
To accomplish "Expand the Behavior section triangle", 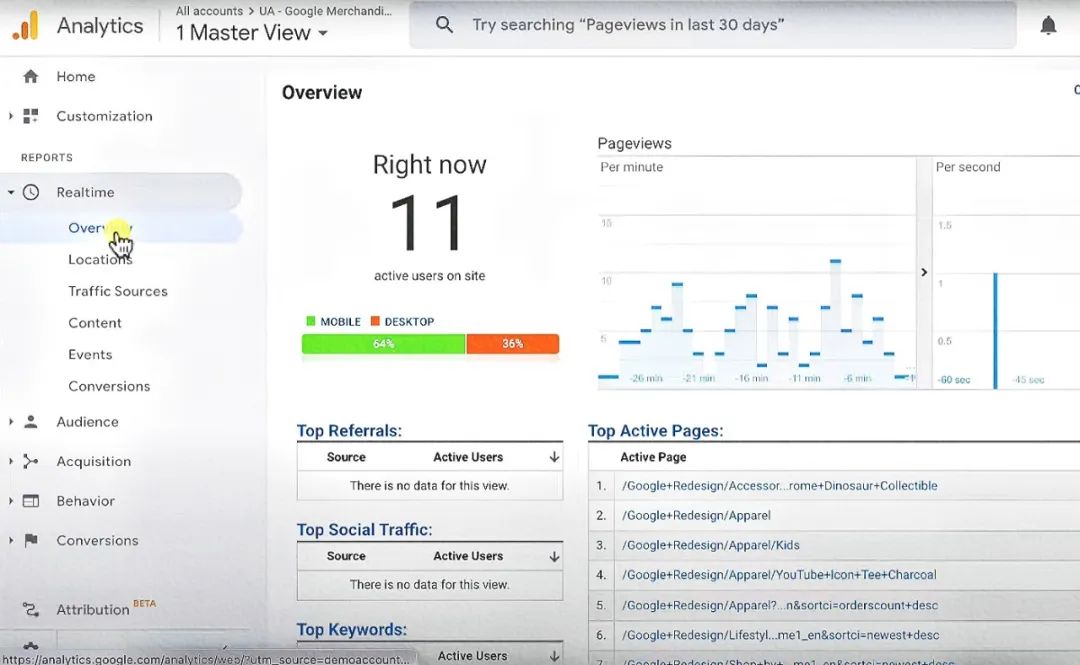I will (10, 501).
